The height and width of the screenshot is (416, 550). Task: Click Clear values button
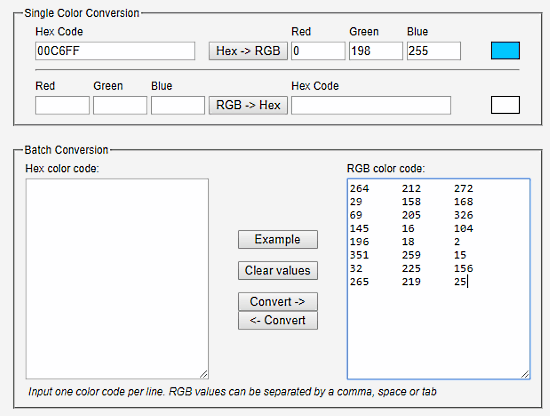(x=278, y=270)
